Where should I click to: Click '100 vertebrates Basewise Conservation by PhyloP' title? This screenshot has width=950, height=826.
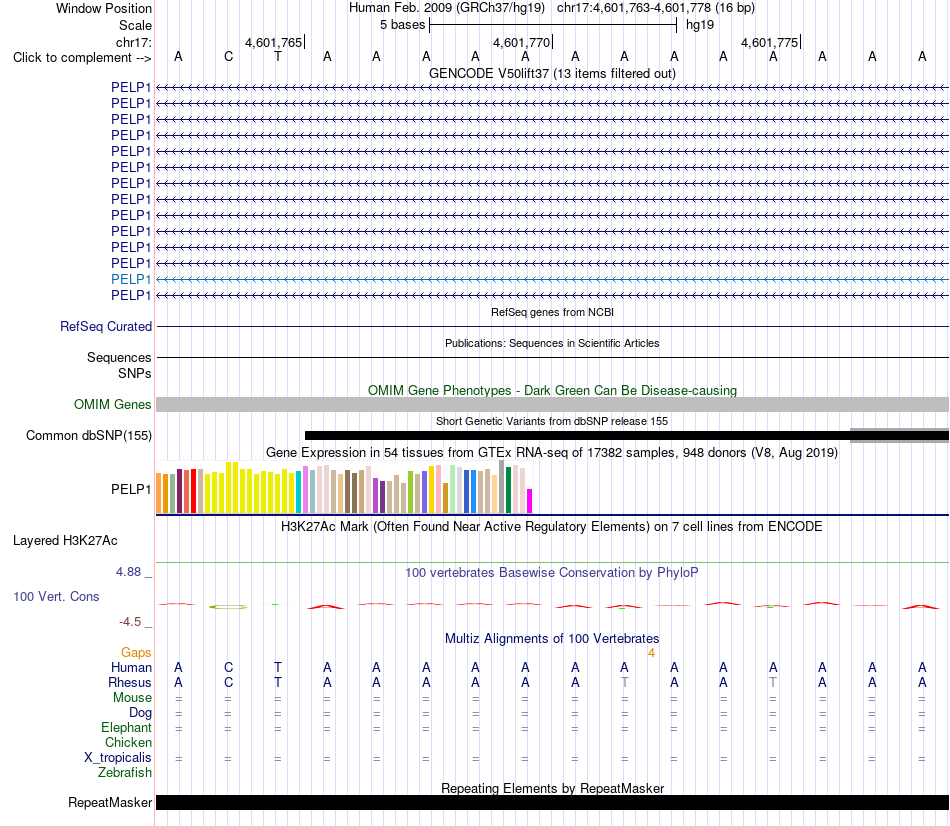point(552,573)
